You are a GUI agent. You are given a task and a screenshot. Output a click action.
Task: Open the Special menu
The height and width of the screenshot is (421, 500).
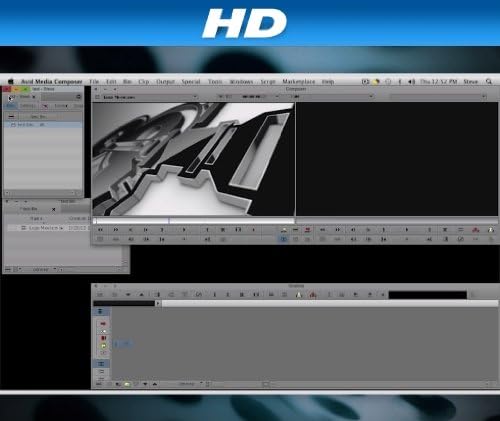[191, 81]
